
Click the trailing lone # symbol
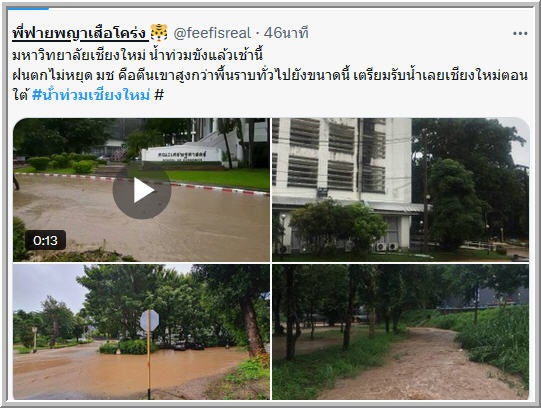point(159,94)
